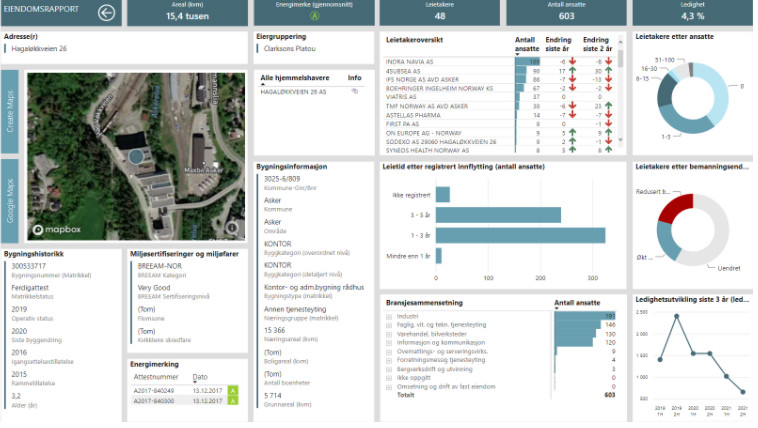Sort industry table by Antall ansatte header
This screenshot has width=758, height=428.
577,303
